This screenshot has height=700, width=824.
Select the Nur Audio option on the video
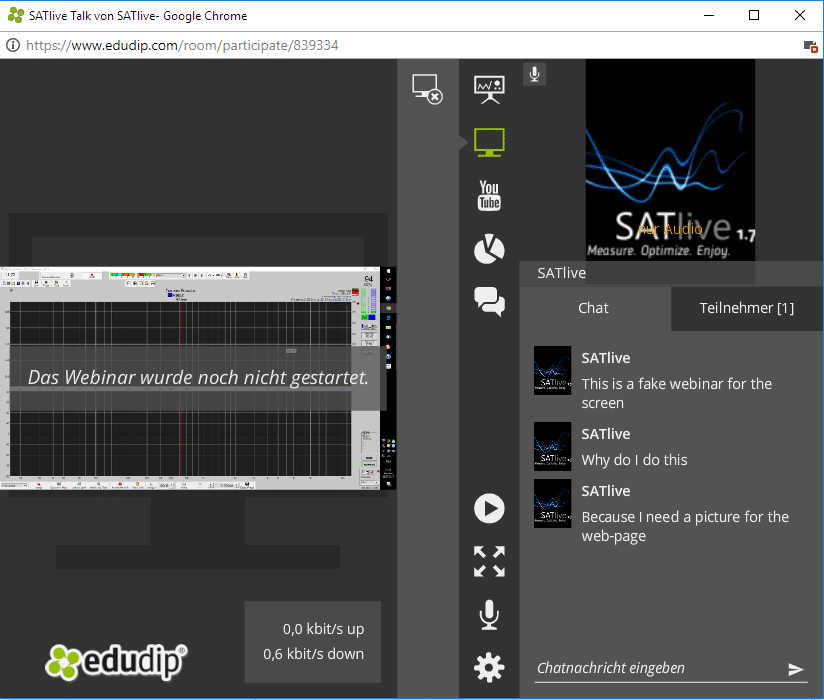670,229
